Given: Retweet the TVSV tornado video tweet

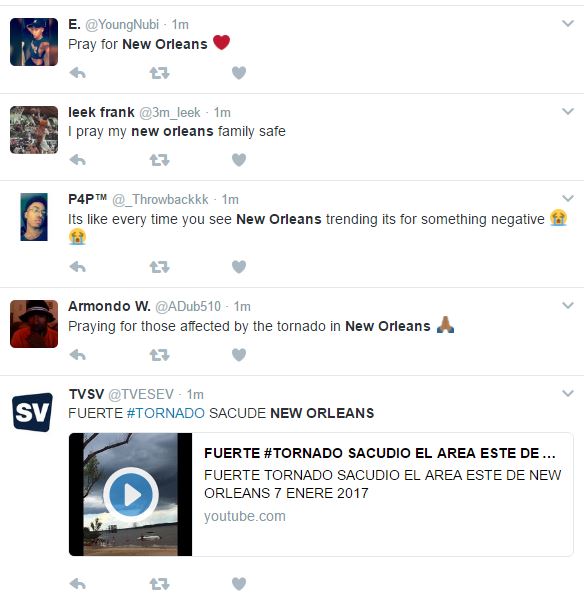Looking at the screenshot, I should (x=159, y=584).
